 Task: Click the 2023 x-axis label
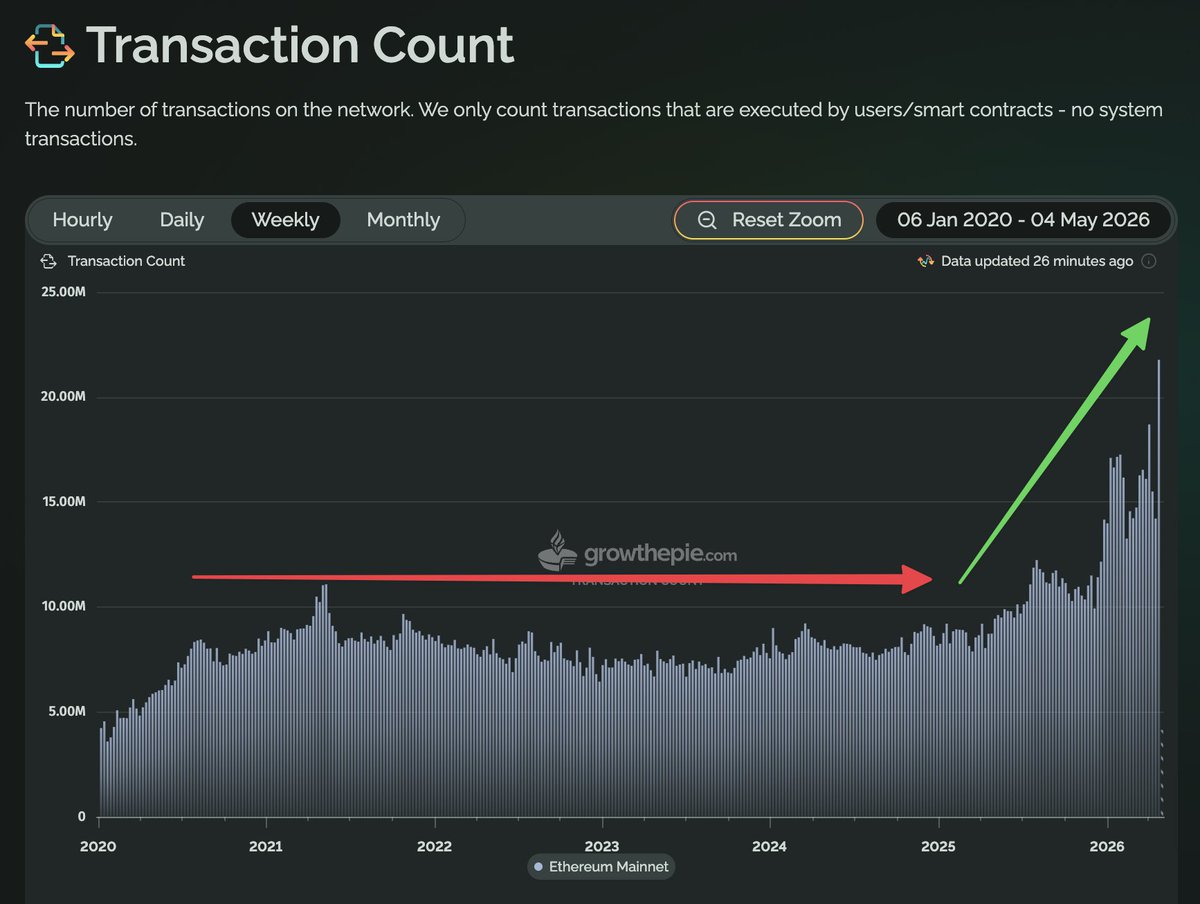point(602,846)
